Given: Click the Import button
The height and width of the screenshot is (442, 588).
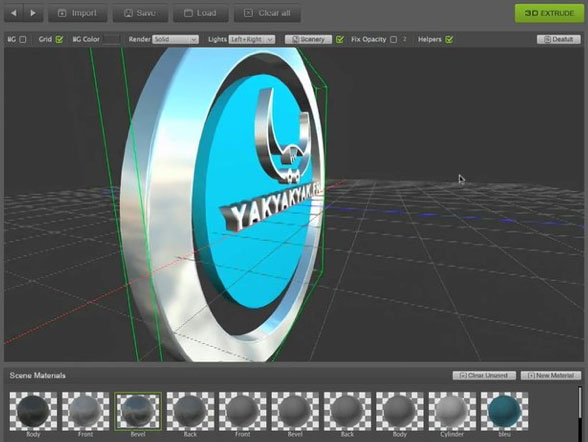Looking at the screenshot, I should pyautogui.click(x=77, y=13).
